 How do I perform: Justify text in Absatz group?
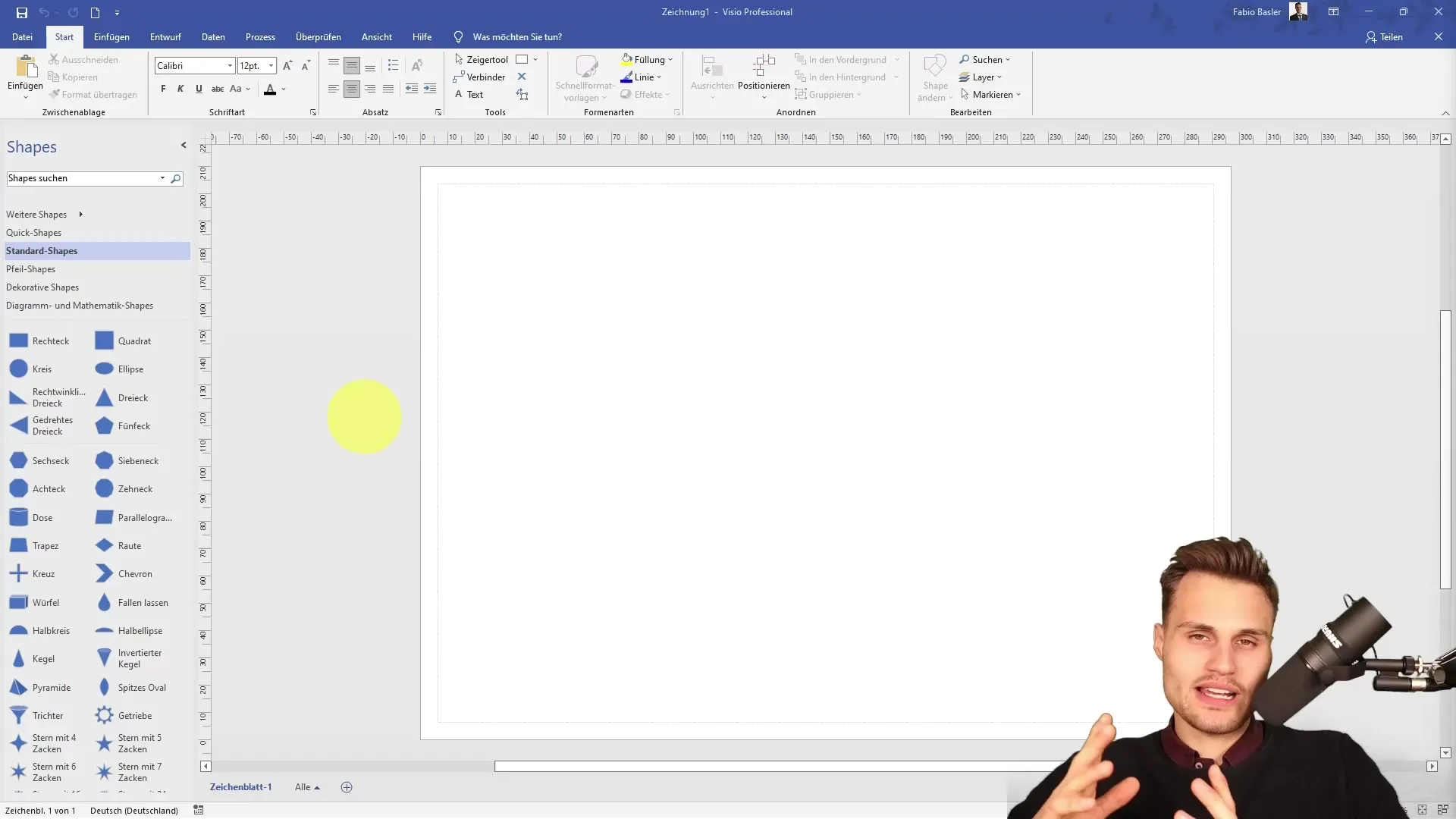pyautogui.click(x=388, y=89)
